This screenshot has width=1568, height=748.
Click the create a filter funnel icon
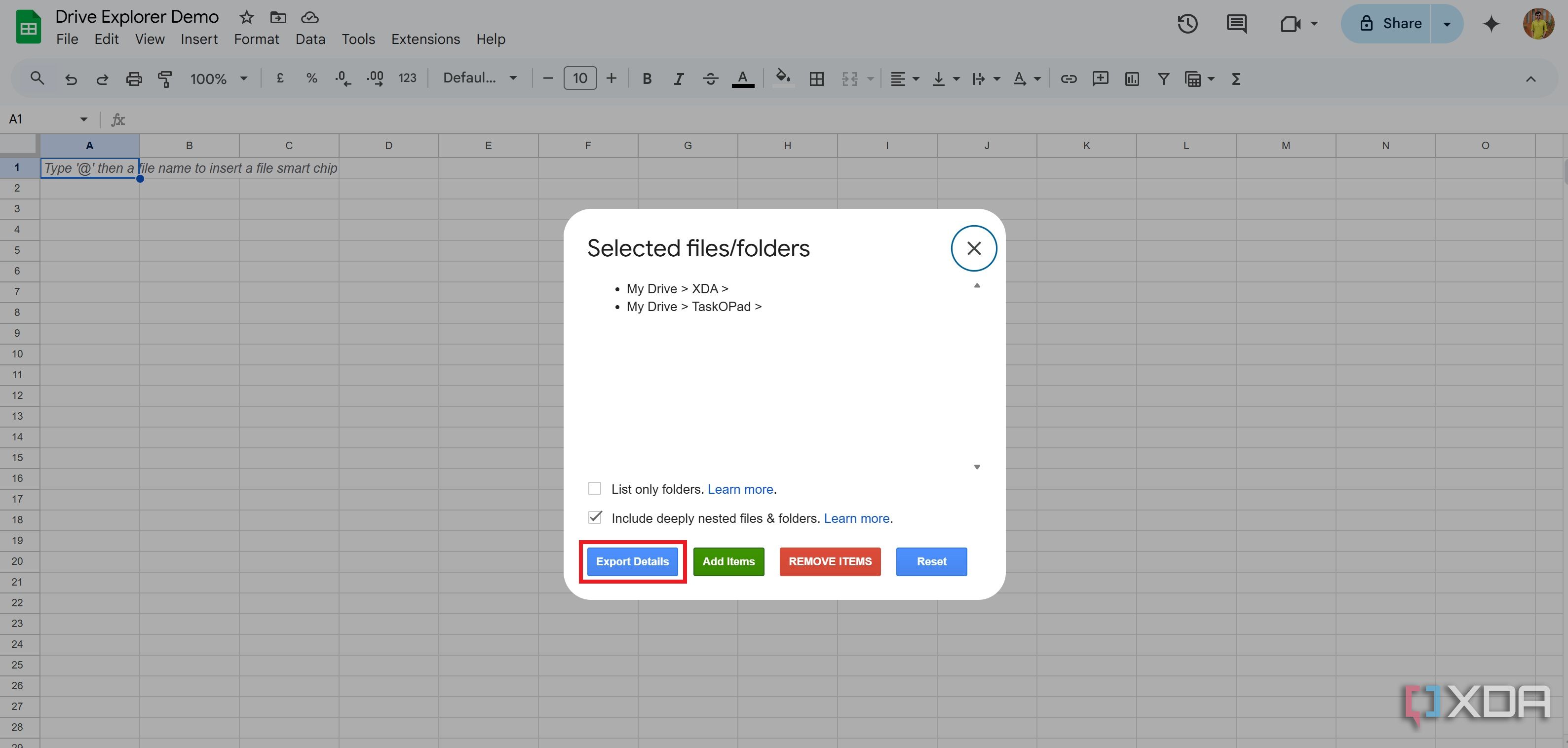click(x=1163, y=79)
